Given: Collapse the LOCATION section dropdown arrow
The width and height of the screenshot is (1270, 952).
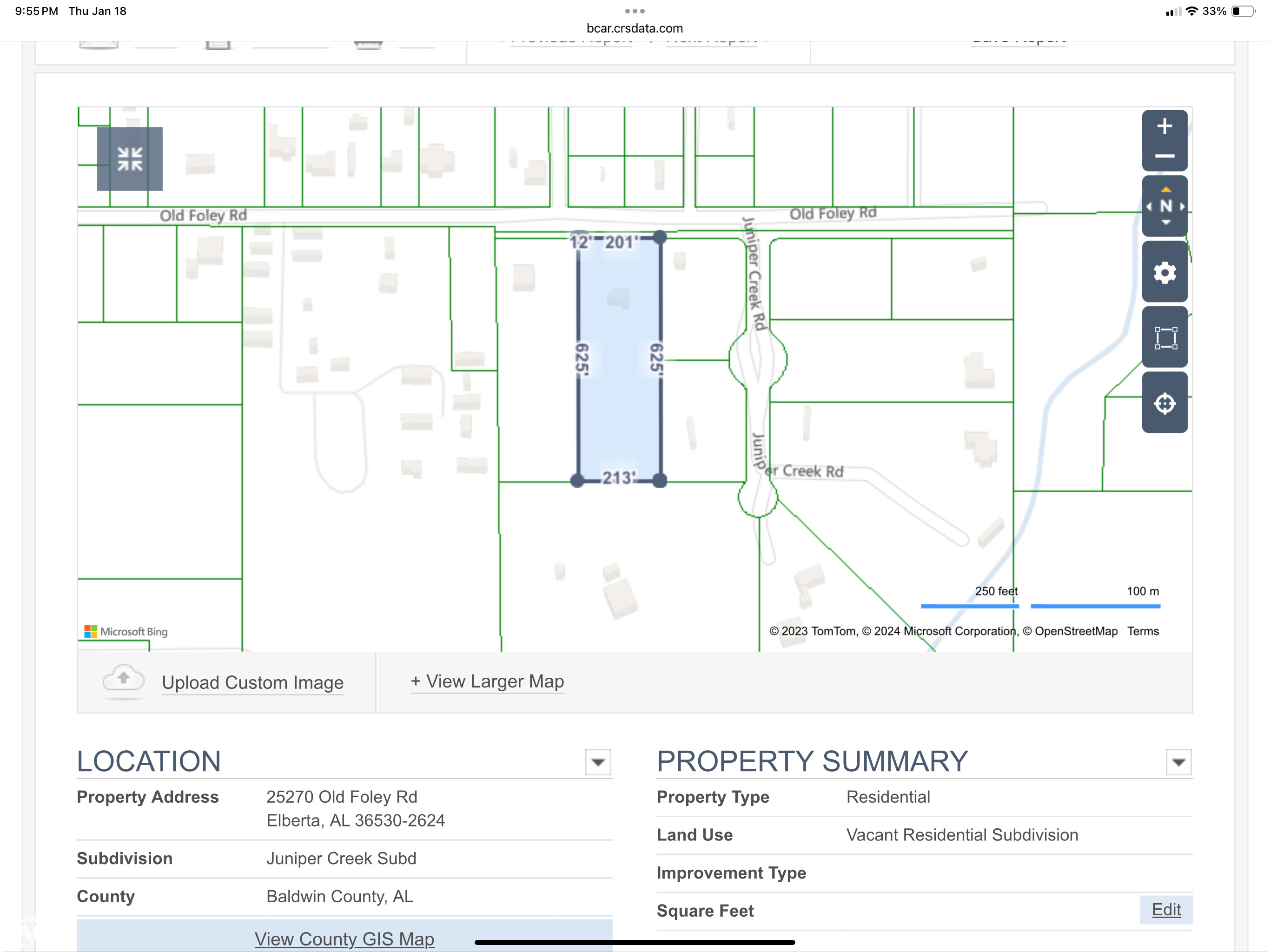Looking at the screenshot, I should [598, 762].
